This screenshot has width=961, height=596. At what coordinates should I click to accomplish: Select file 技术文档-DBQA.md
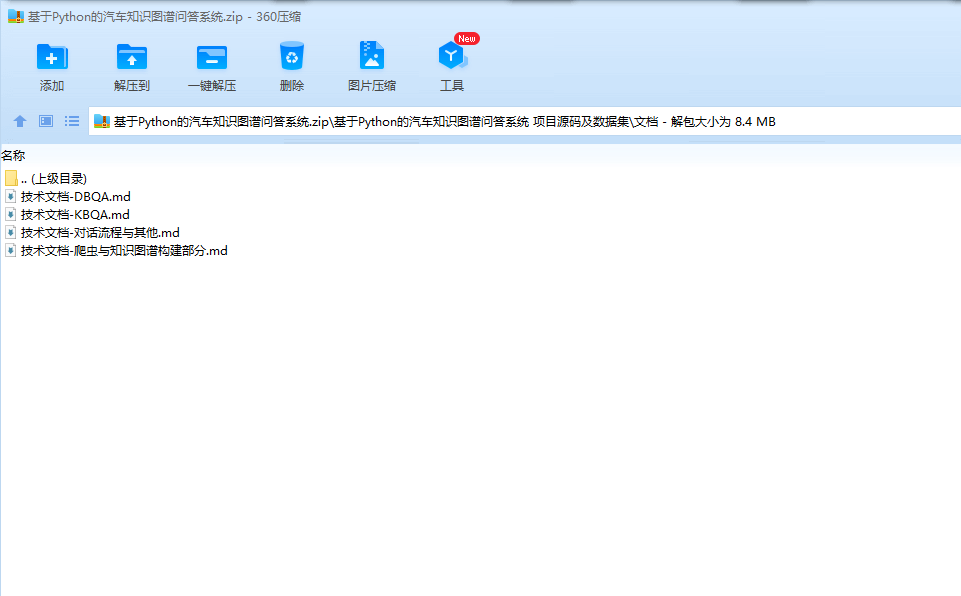(x=75, y=197)
